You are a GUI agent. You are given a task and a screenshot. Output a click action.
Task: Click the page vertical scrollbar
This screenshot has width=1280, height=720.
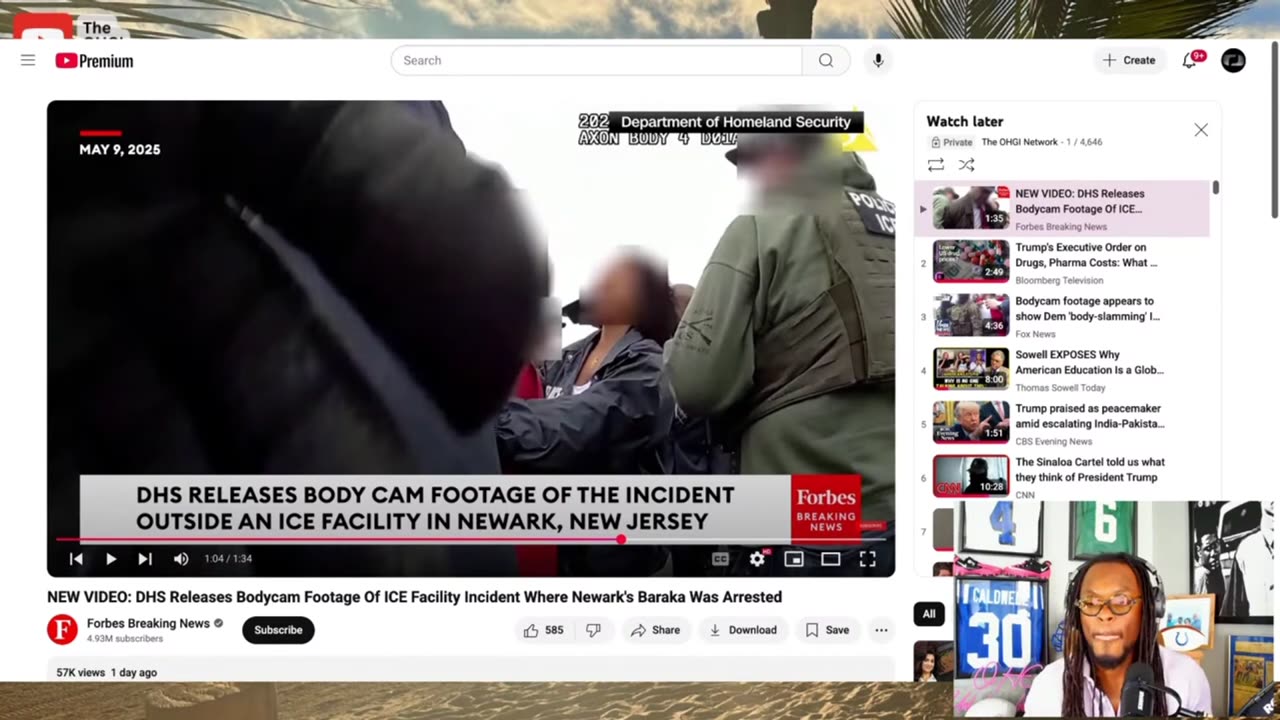click(x=1274, y=128)
